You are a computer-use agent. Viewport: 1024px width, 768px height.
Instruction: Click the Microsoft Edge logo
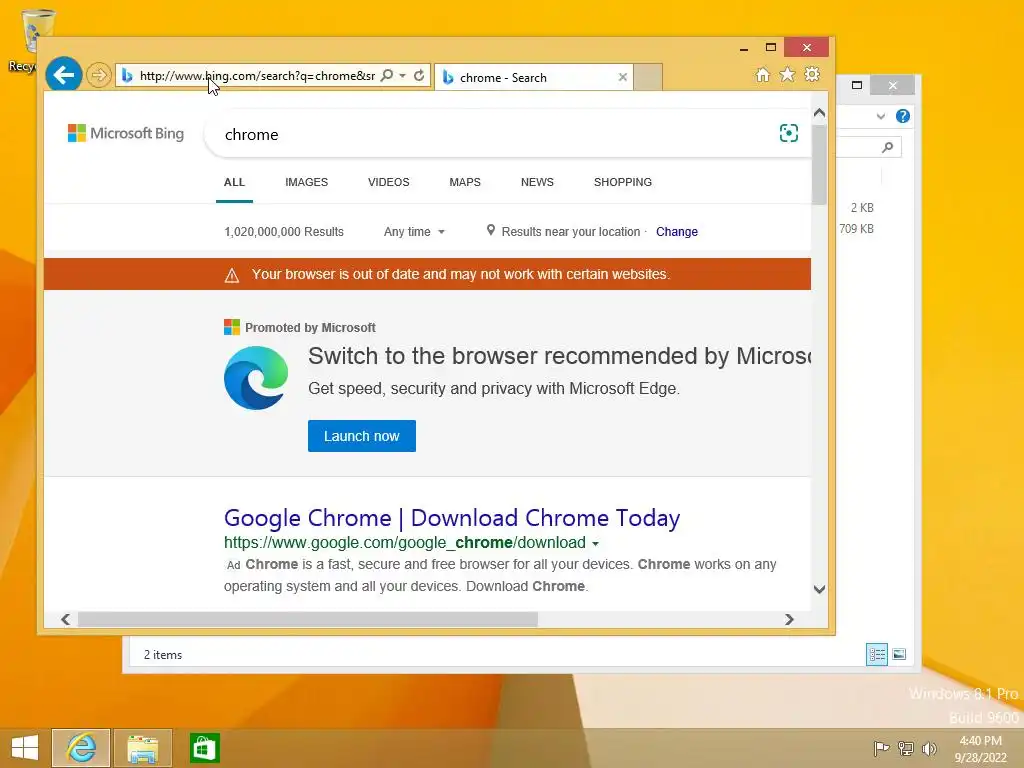coord(256,378)
